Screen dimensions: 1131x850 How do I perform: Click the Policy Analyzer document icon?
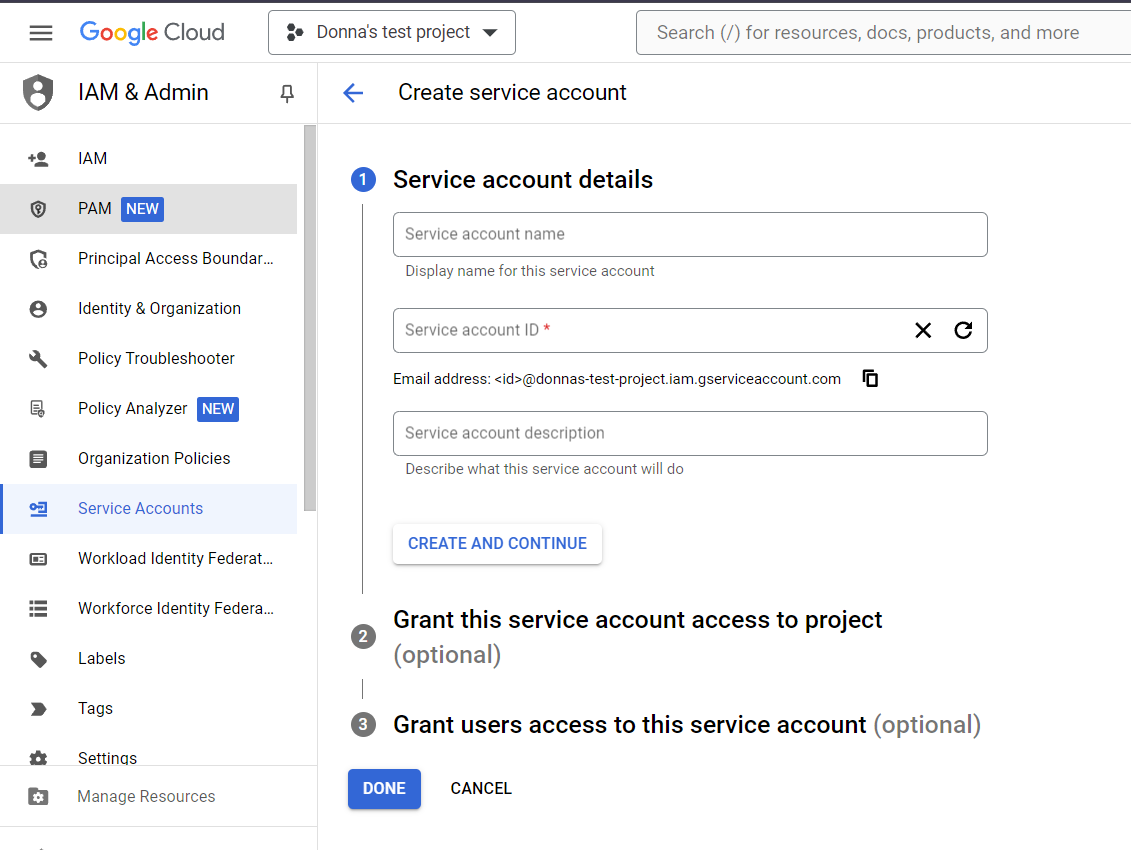38,409
